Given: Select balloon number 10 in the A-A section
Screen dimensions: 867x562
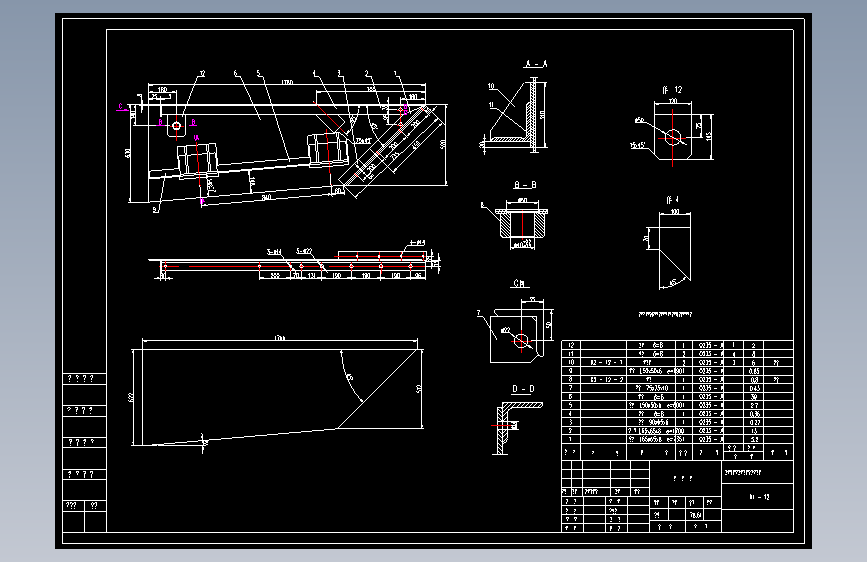Looking at the screenshot, I should click(491, 86).
